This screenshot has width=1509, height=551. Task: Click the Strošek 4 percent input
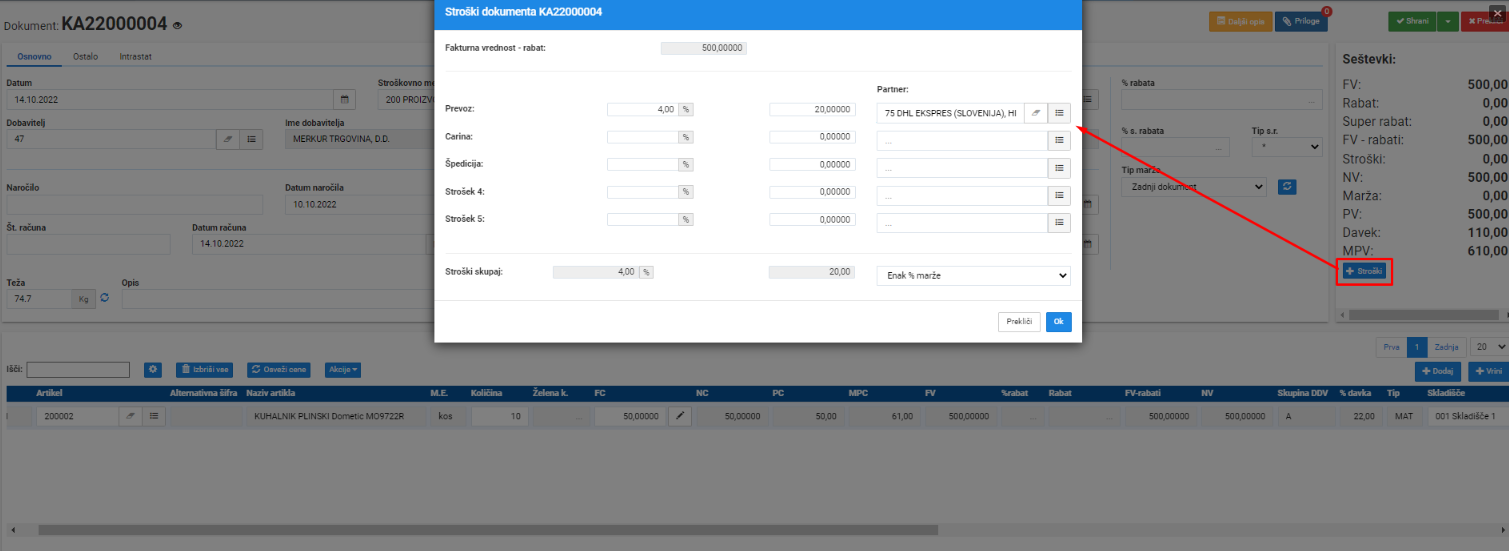(643, 191)
